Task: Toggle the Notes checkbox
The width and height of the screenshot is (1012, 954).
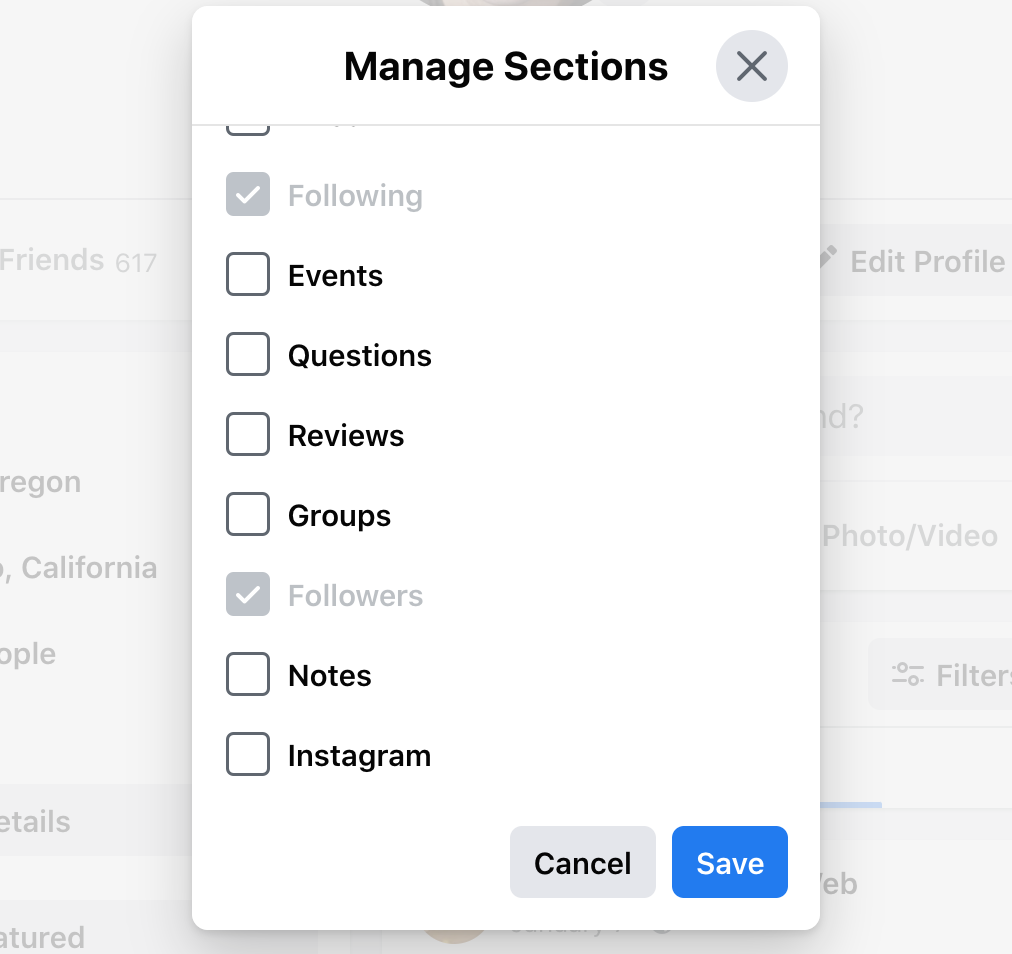Action: pos(248,675)
